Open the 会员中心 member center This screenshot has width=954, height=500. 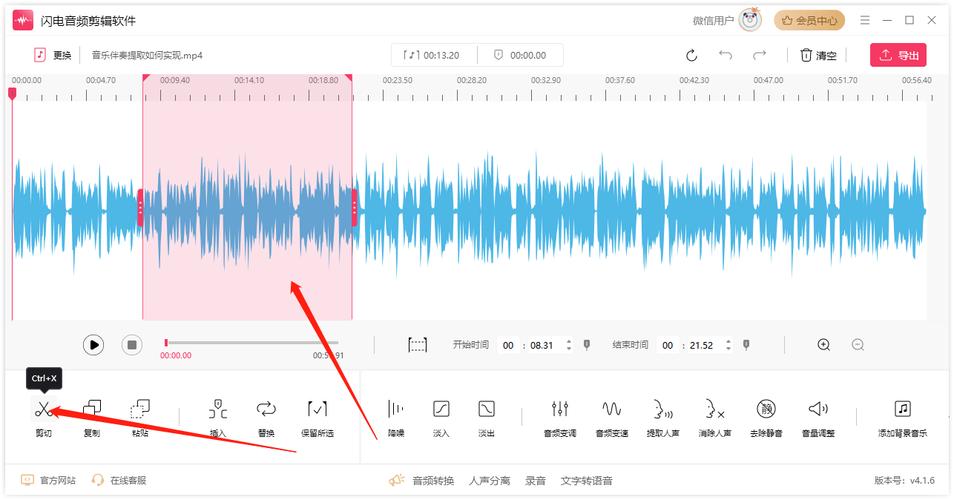coord(809,21)
